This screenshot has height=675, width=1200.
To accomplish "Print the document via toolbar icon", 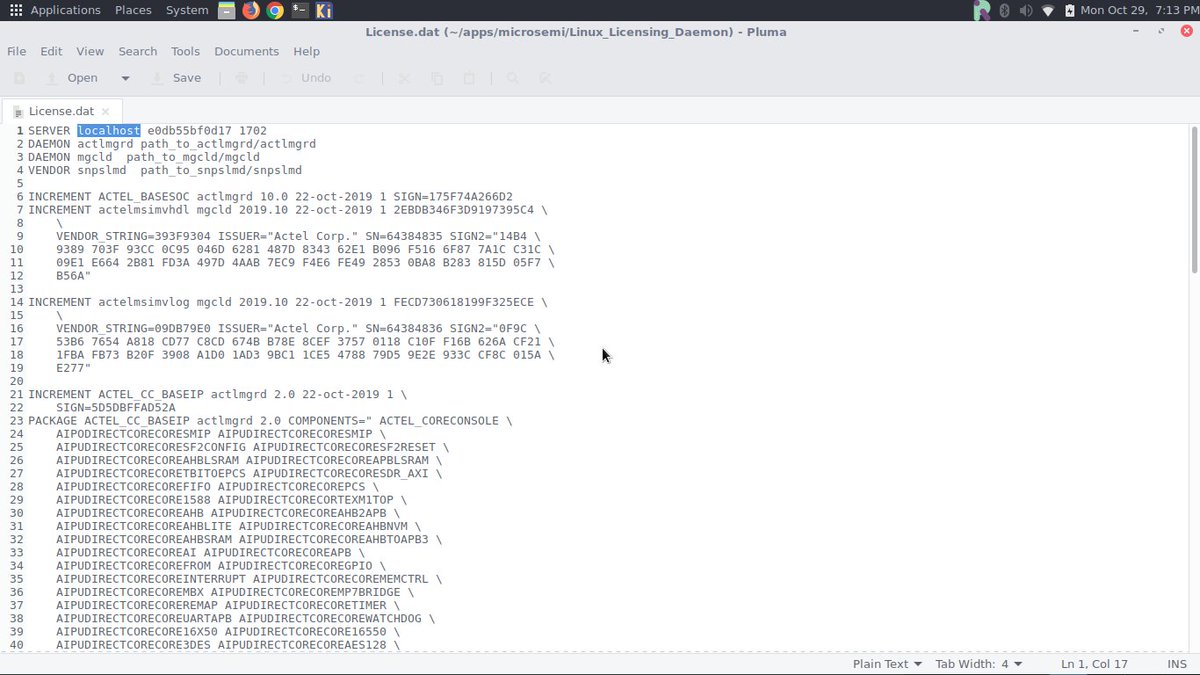I will tap(241, 78).
